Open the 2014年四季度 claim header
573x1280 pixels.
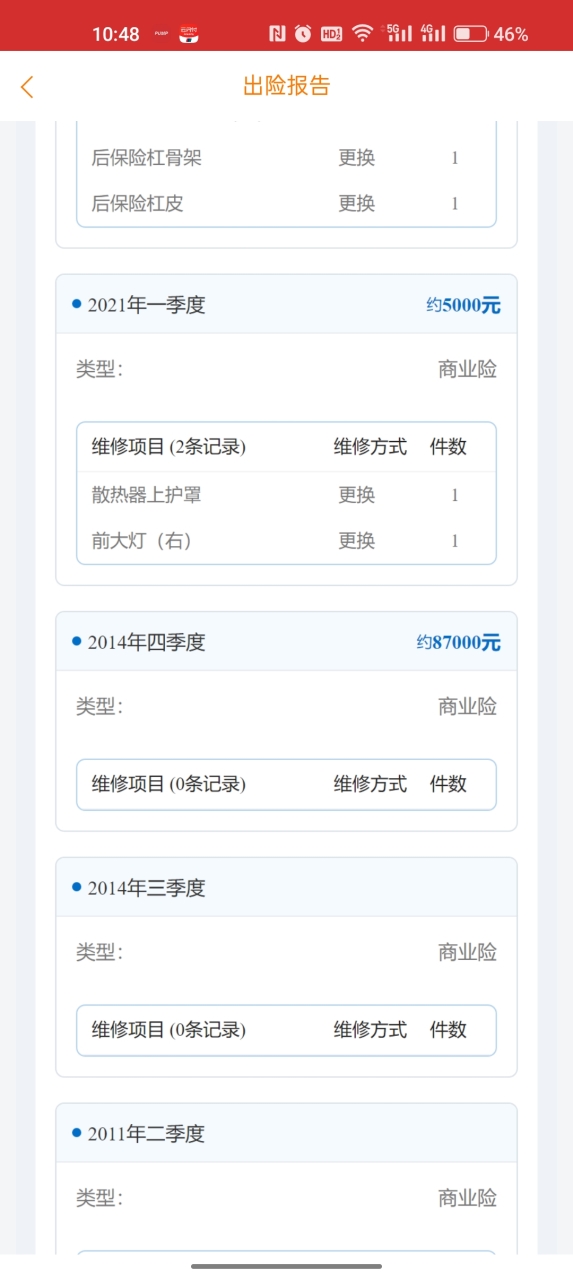tap(286, 642)
